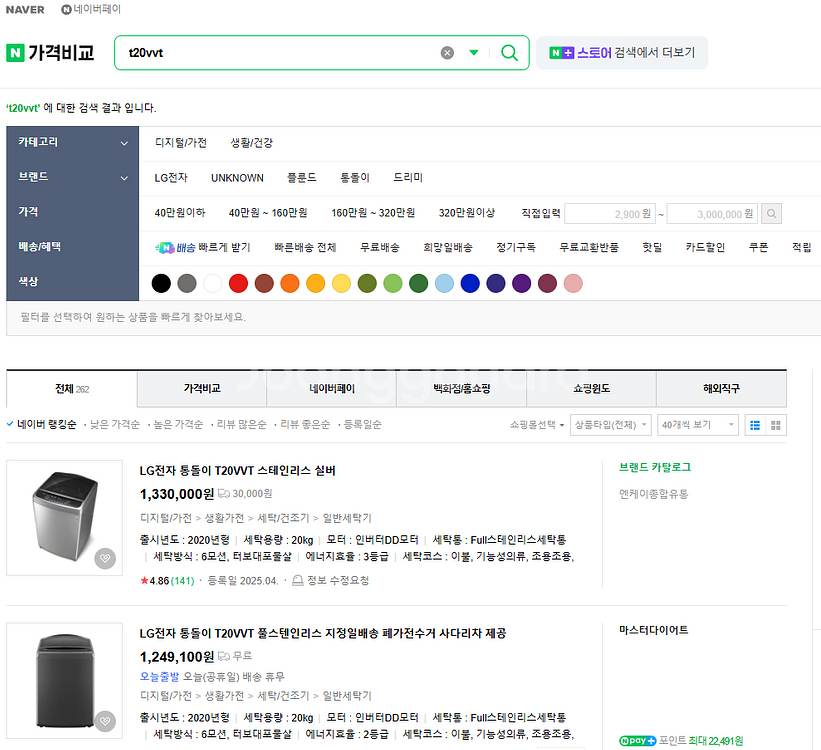821x750 pixels.
Task: Sort results by 낮은 가격순
Action: coord(114,425)
